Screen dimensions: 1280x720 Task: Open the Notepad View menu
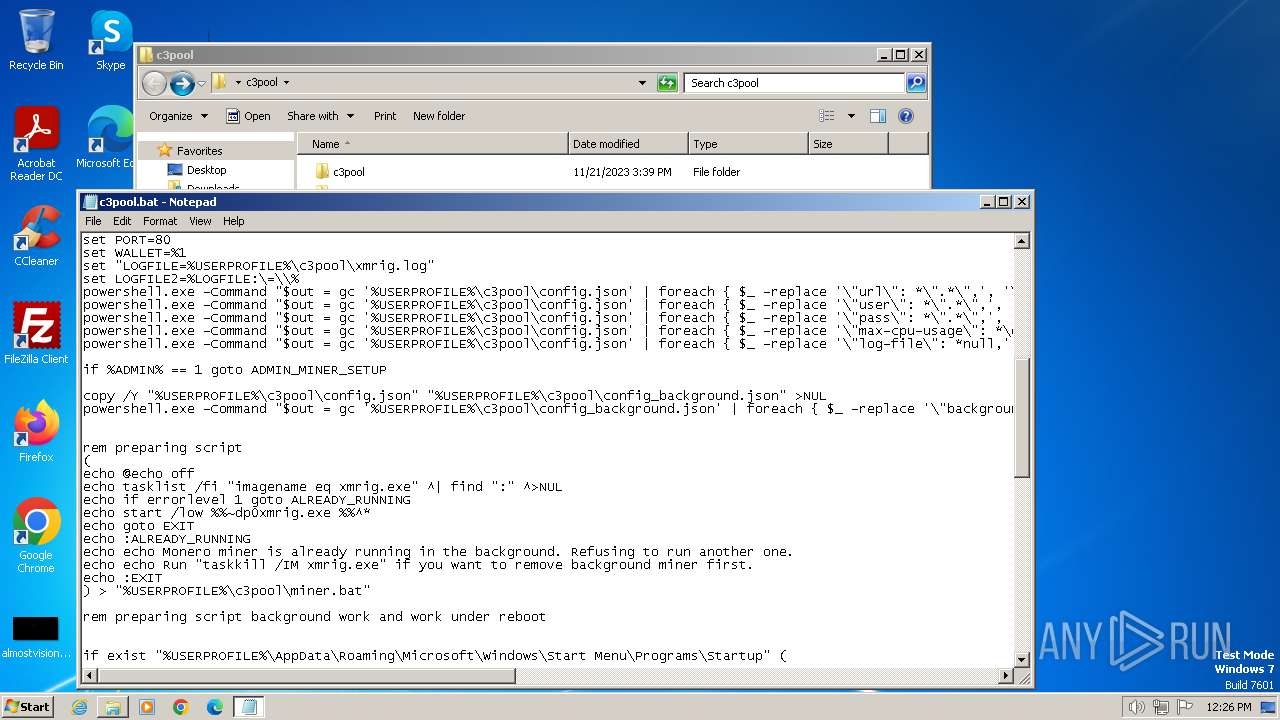[200, 221]
